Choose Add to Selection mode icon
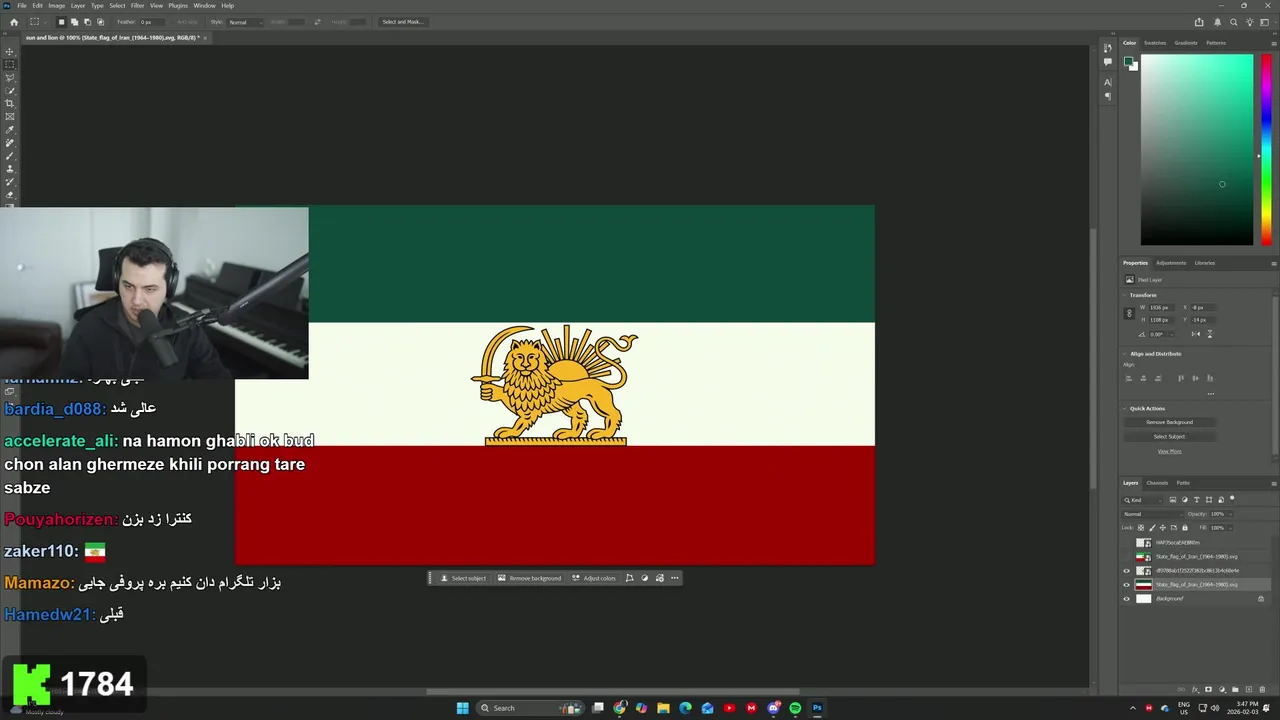Viewport: 1280px width, 720px height. [74, 22]
